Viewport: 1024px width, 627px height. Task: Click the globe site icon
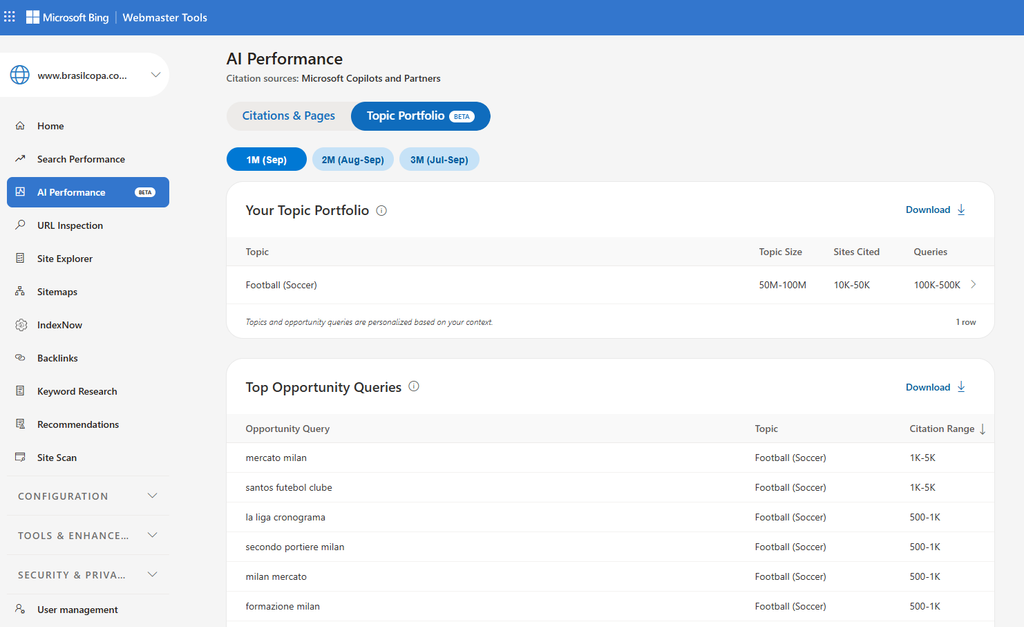[20, 75]
